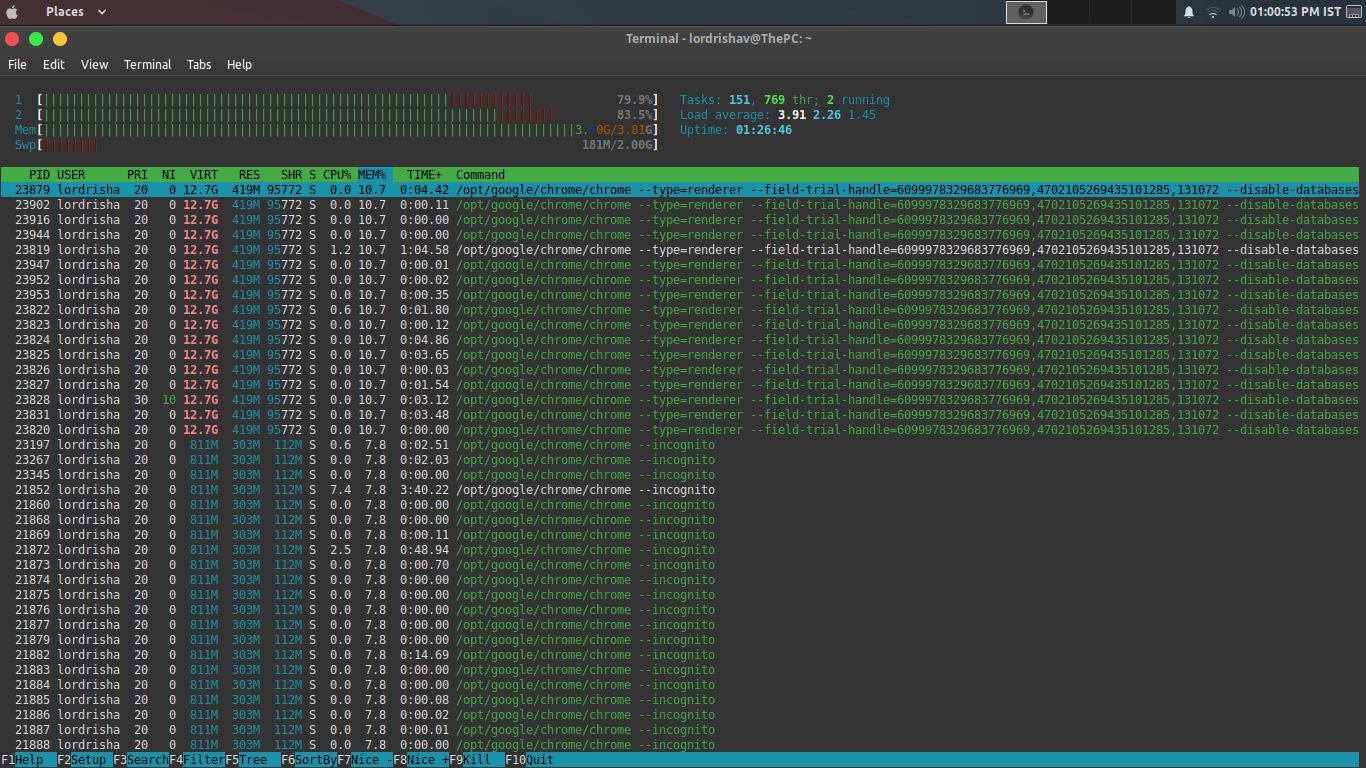Sort by VIRT column header
Viewport: 1366px width, 768px height.
point(204,175)
